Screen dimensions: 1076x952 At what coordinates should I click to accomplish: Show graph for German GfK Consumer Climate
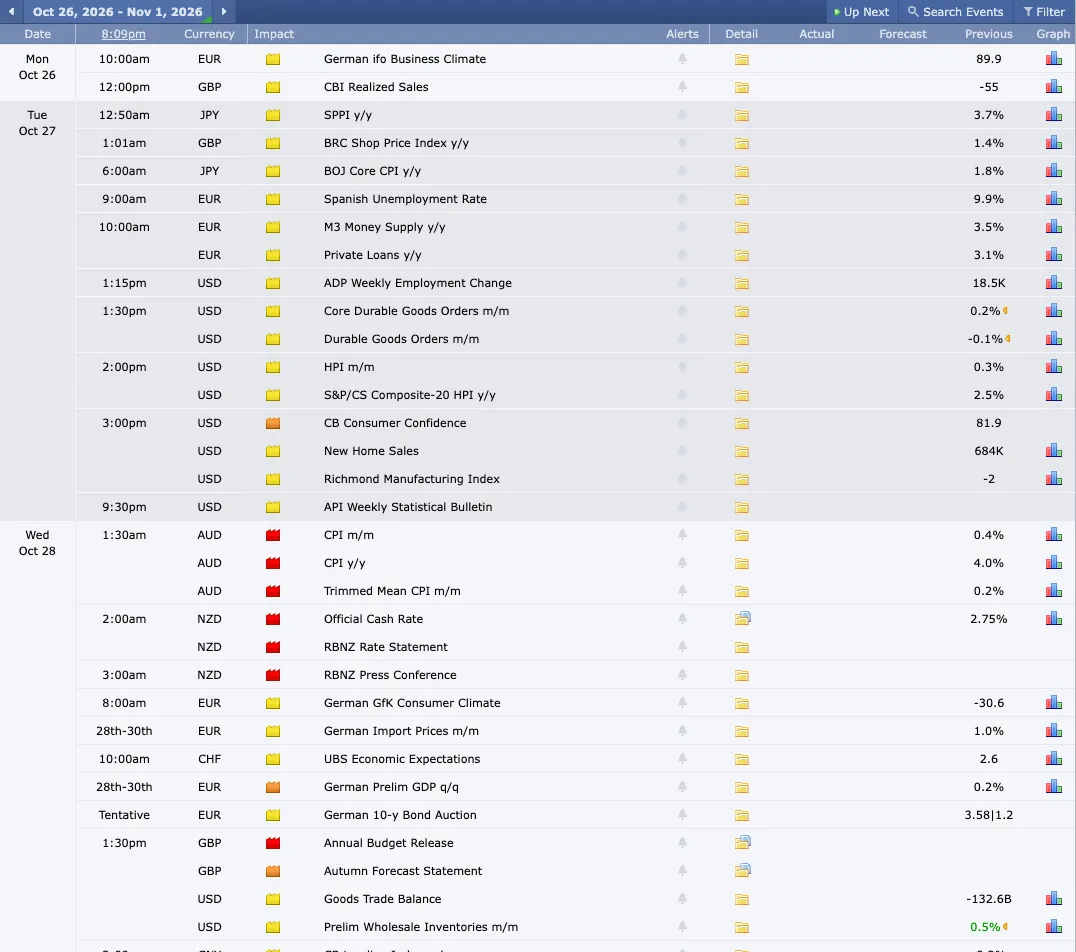(x=1053, y=702)
